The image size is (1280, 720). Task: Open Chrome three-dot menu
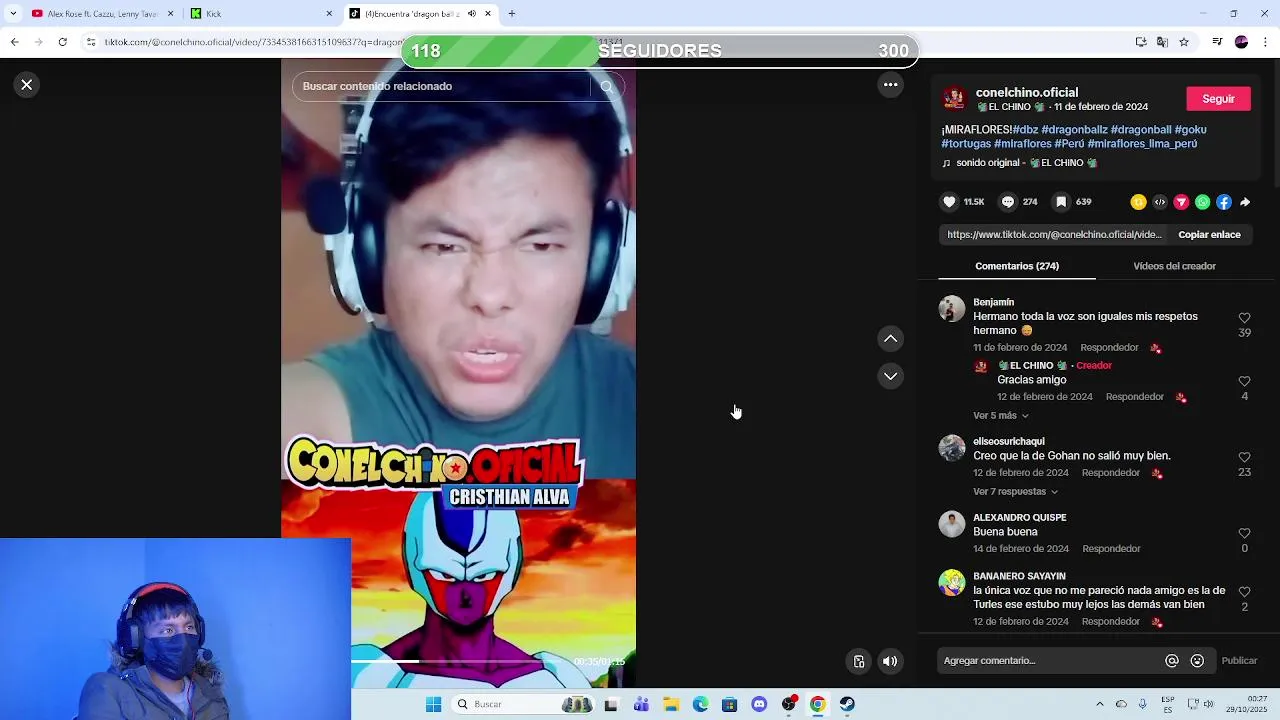[x=1265, y=42]
